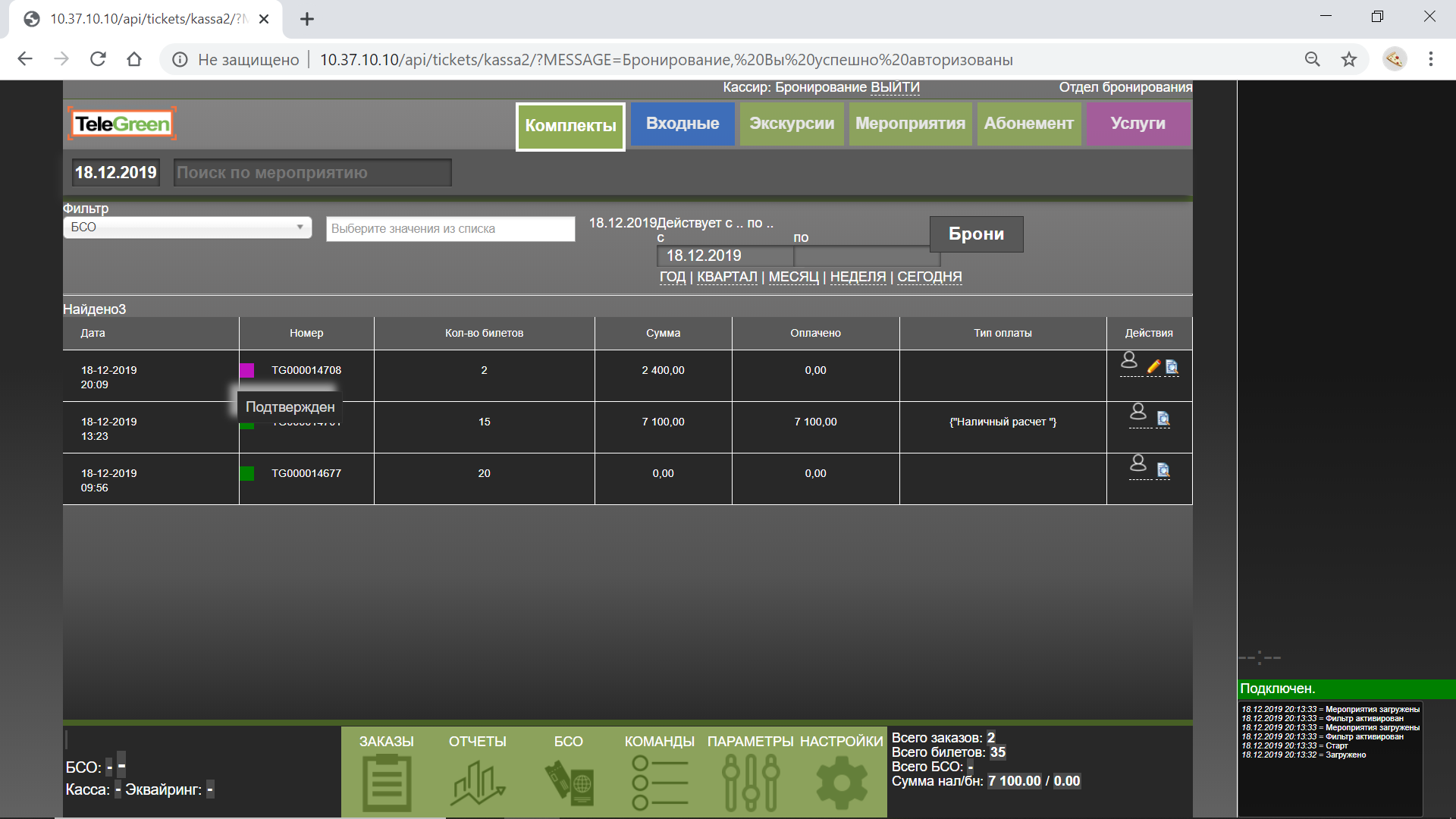
Task: Switch to the Экскурсии tab
Action: (x=792, y=124)
